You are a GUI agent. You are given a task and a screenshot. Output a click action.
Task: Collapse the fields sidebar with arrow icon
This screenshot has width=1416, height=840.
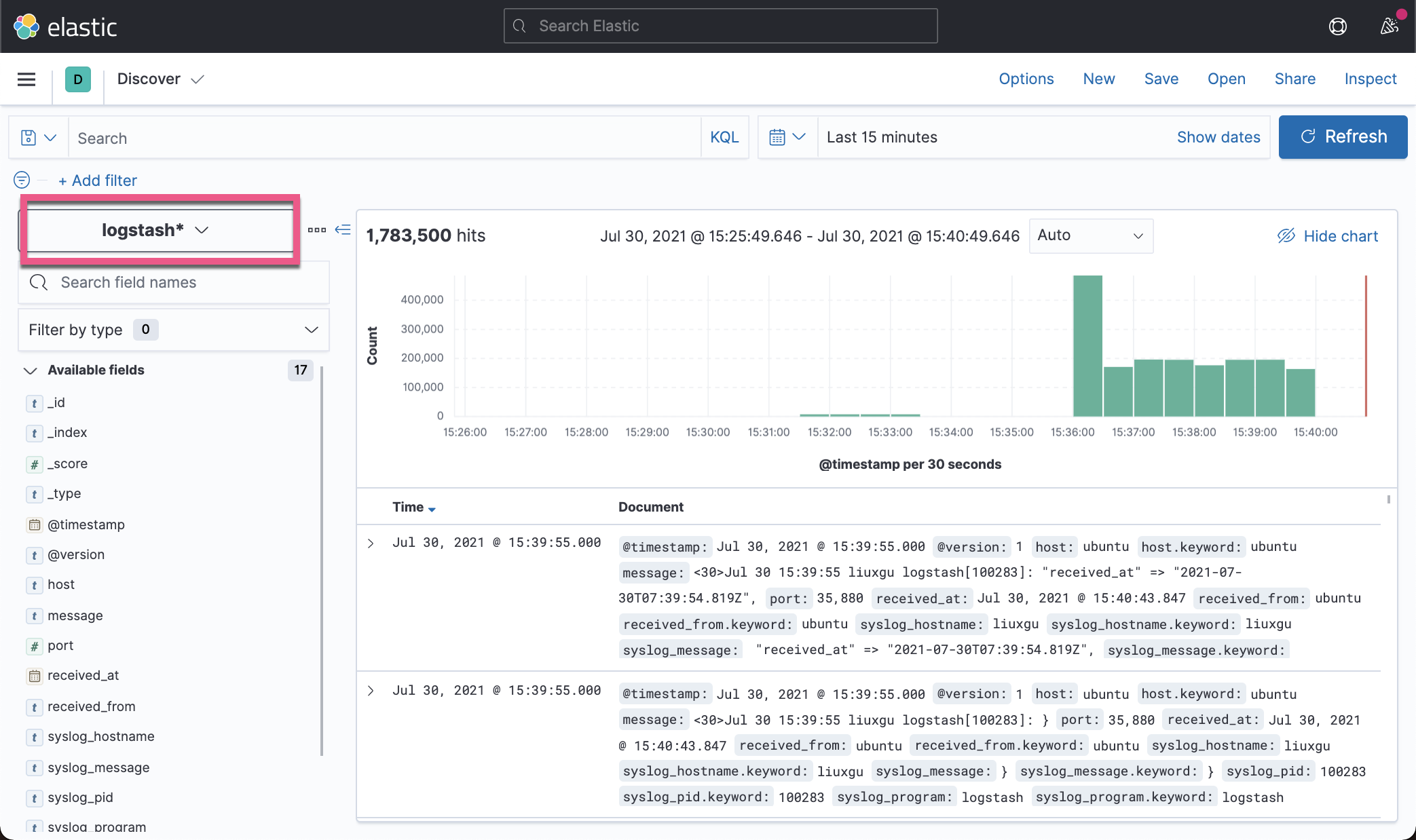[x=343, y=230]
